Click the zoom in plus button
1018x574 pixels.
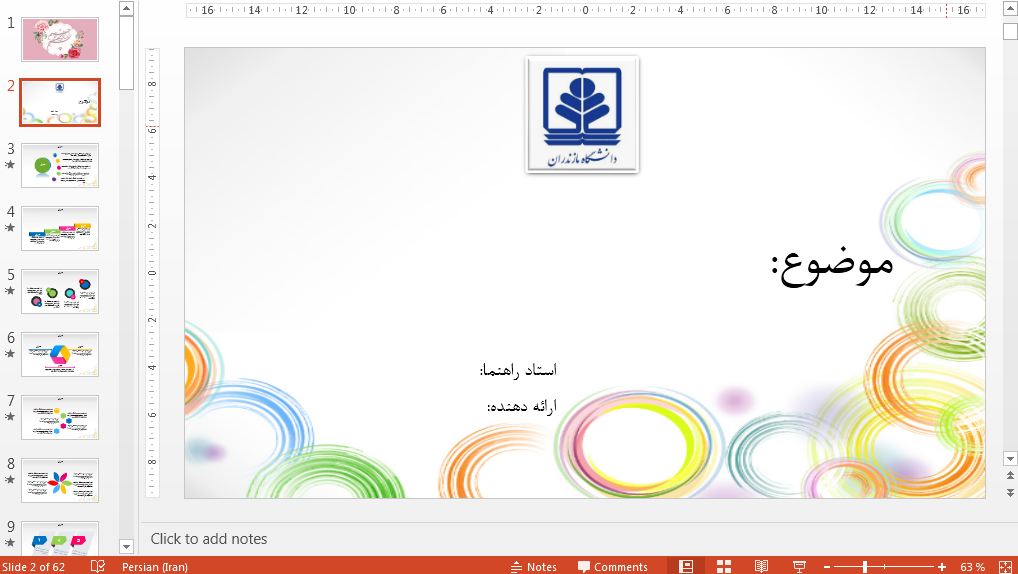pyautogui.click(x=942, y=567)
